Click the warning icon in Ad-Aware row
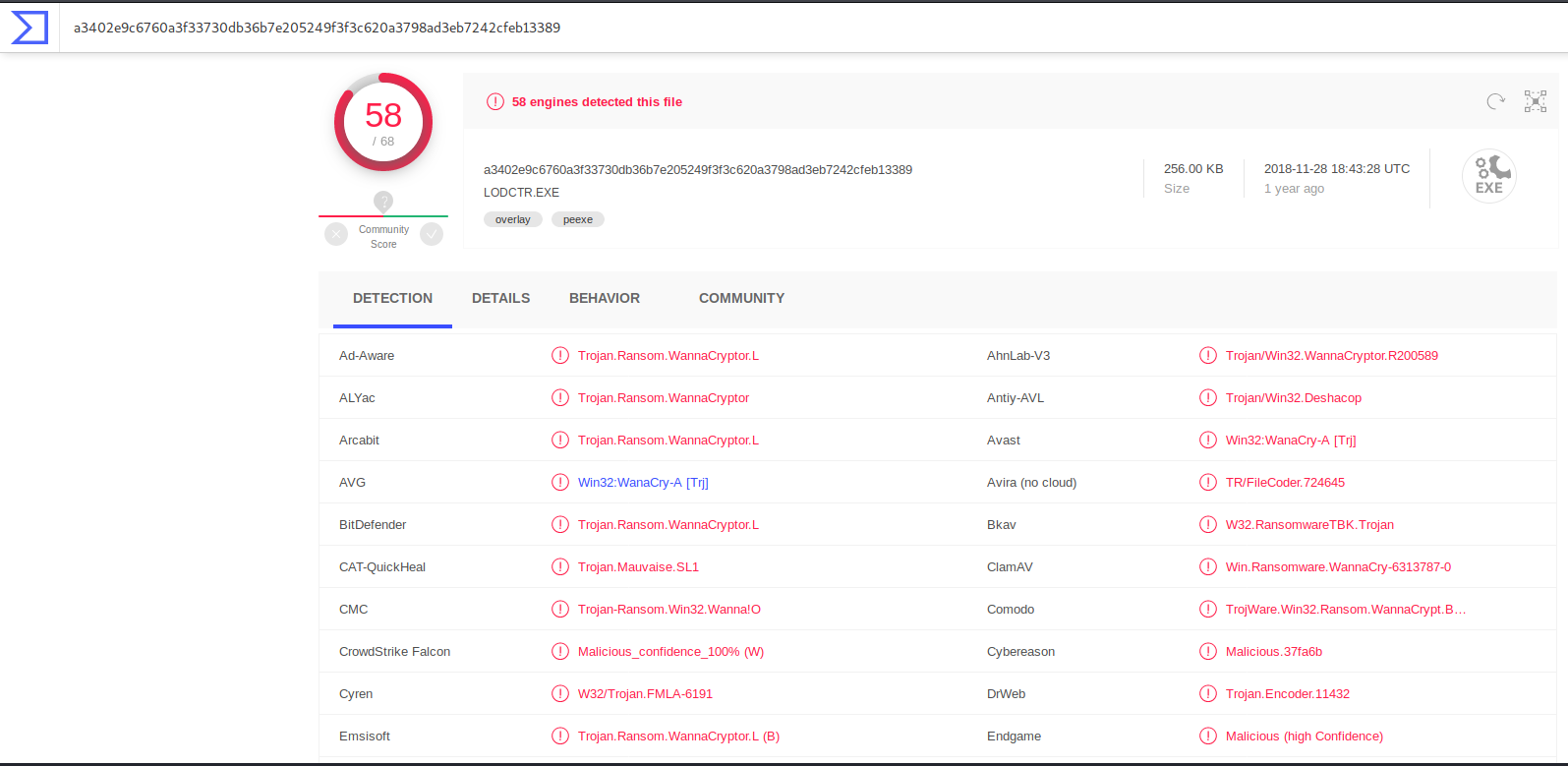Viewport: 1568px width, 766px height. 560,355
